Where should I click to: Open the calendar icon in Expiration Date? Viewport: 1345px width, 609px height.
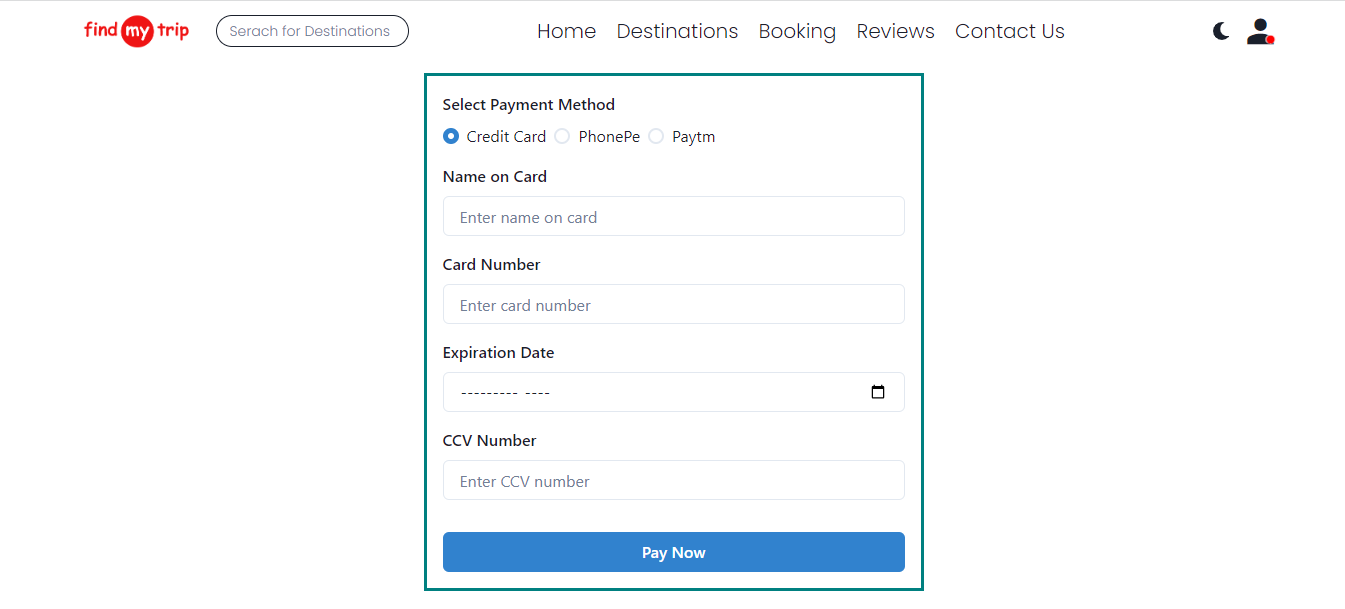click(878, 392)
